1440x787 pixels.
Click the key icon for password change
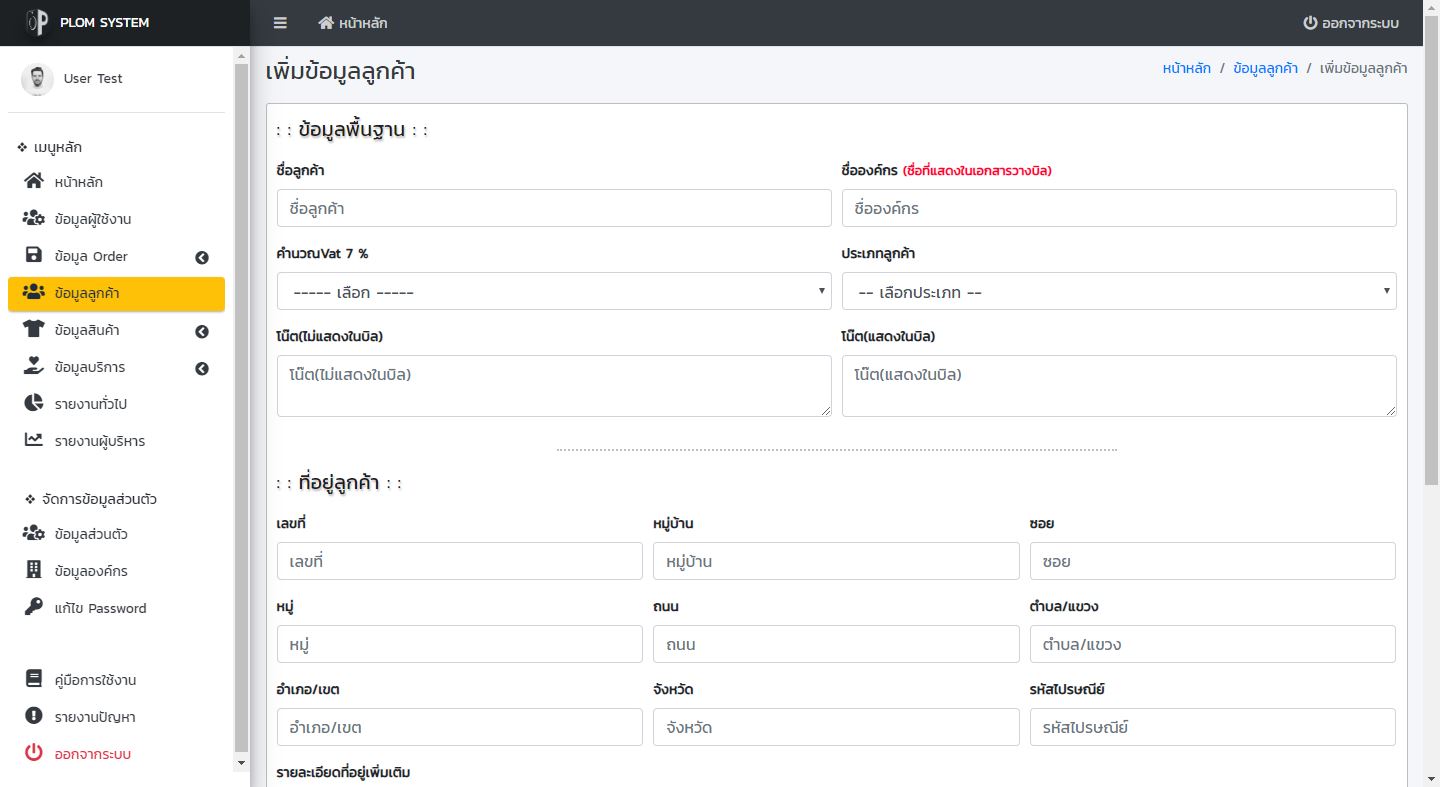point(34,608)
